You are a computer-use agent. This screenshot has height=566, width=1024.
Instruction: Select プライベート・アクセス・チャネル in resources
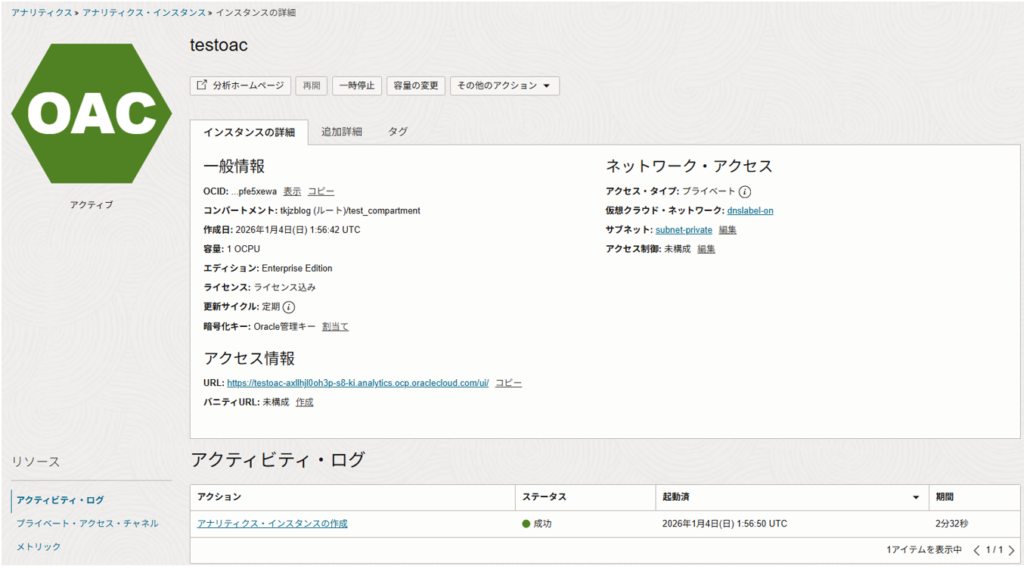click(x=86, y=523)
